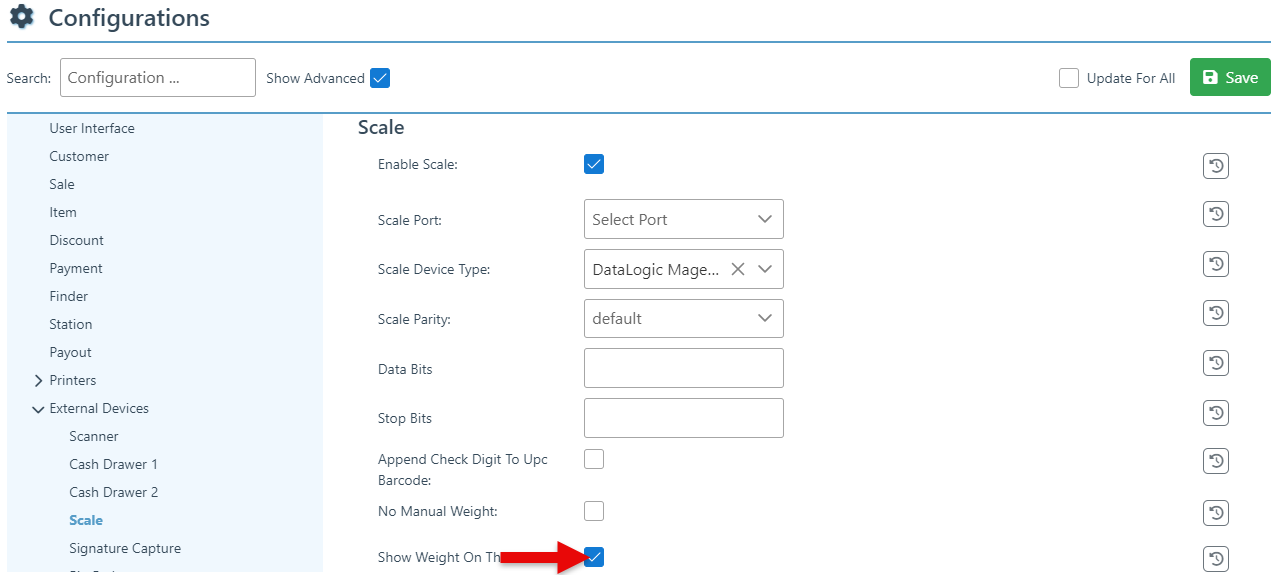The width and height of the screenshot is (1273, 575).
Task: Click history icon for No Manual Weight
Action: [x=1215, y=512]
